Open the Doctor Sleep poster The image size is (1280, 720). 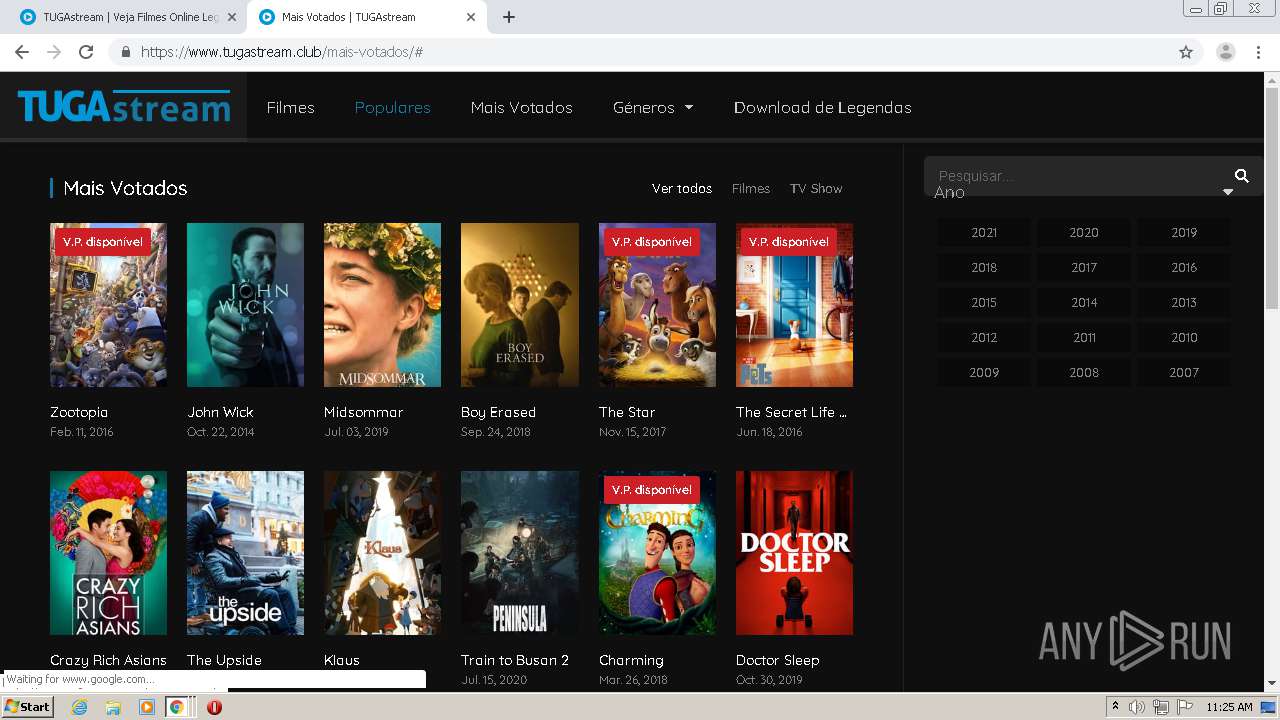coord(794,553)
